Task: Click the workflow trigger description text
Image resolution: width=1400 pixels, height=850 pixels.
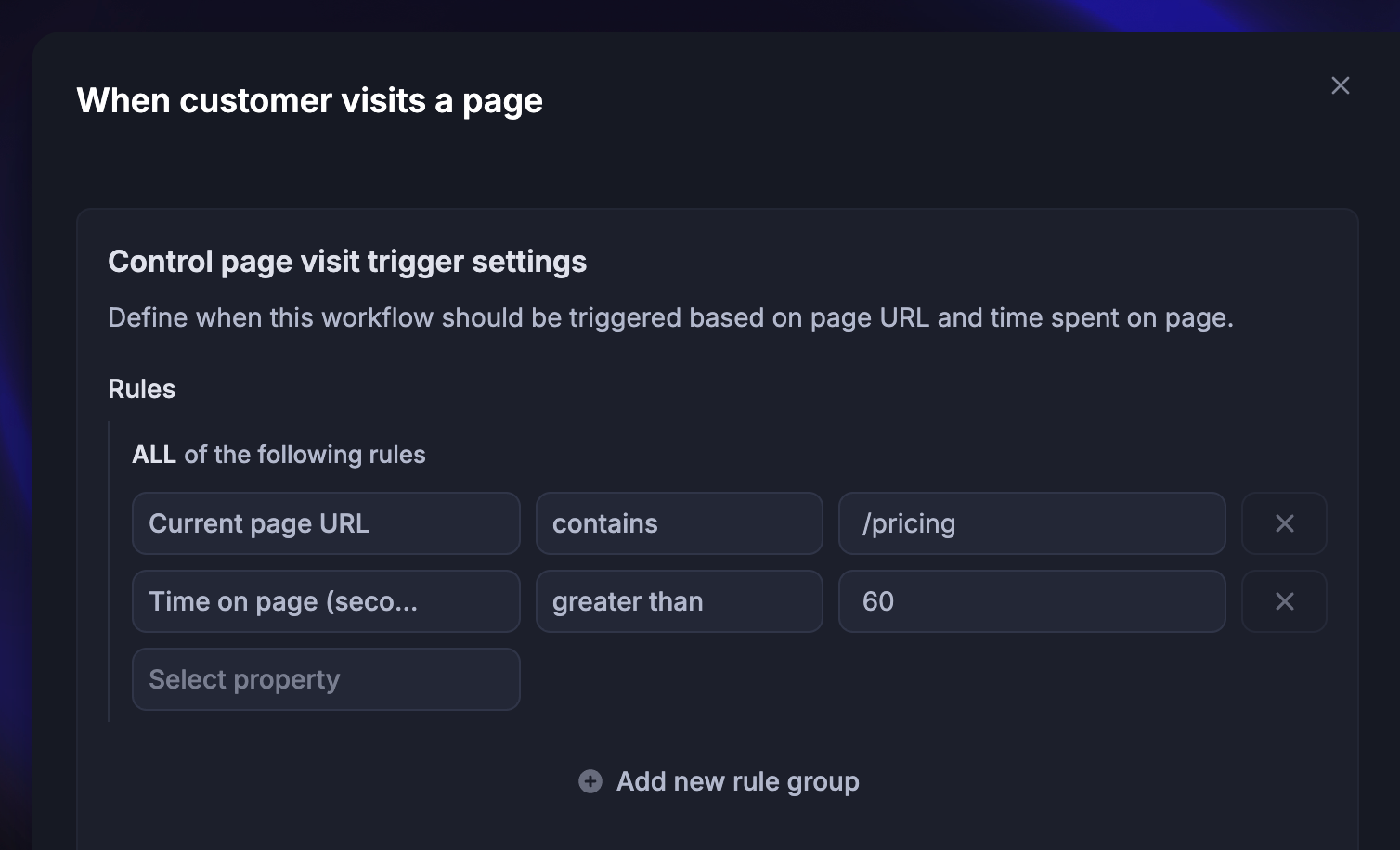Action: 670,317
